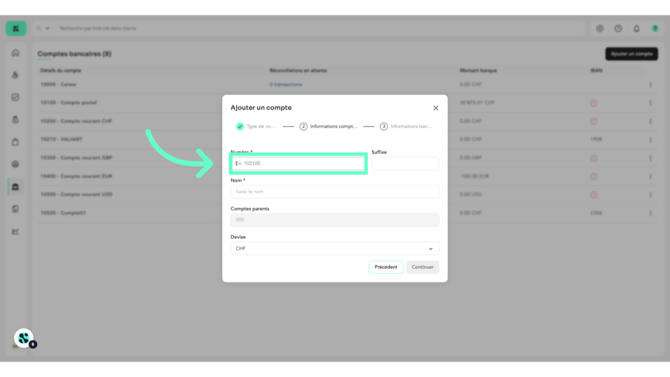Open the home icon in sidebar
Viewport: 670px width, 377px height.
(x=15, y=53)
